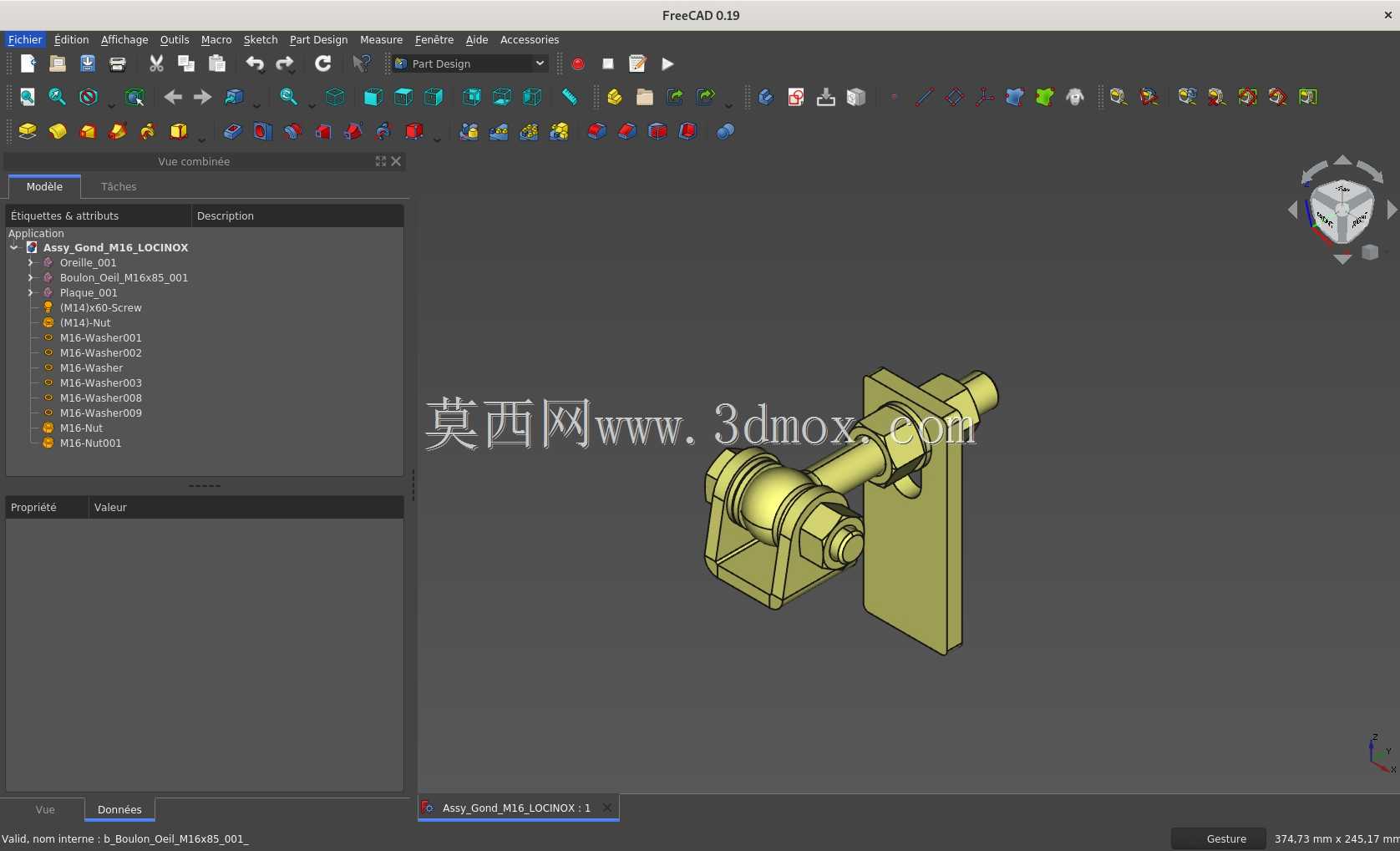Rotate view with navigation cube right arrow

[x=1392, y=210]
